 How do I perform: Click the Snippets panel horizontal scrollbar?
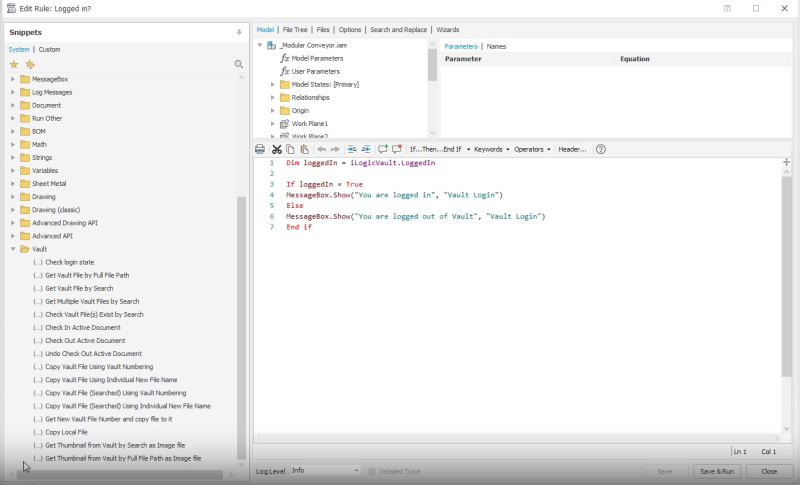click(120, 475)
